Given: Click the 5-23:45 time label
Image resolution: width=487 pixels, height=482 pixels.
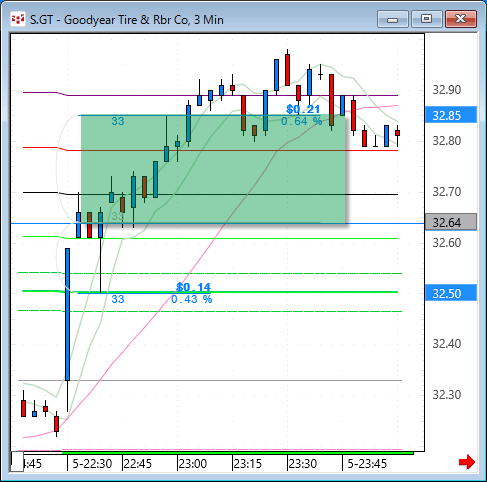Looking at the screenshot, I should point(367,464).
